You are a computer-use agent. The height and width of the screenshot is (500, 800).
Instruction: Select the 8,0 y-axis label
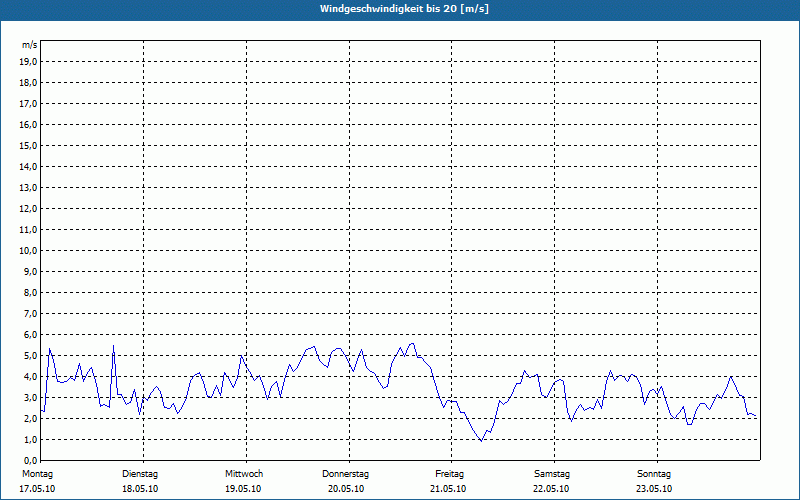point(31,292)
